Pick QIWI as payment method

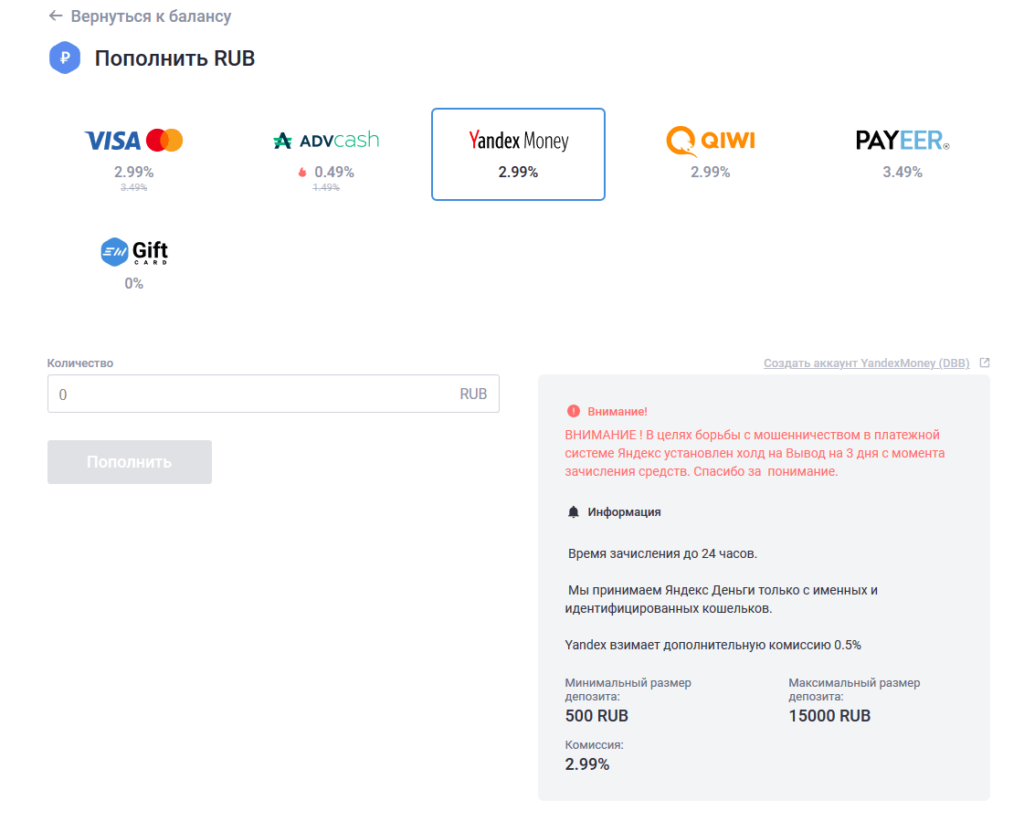coord(710,154)
